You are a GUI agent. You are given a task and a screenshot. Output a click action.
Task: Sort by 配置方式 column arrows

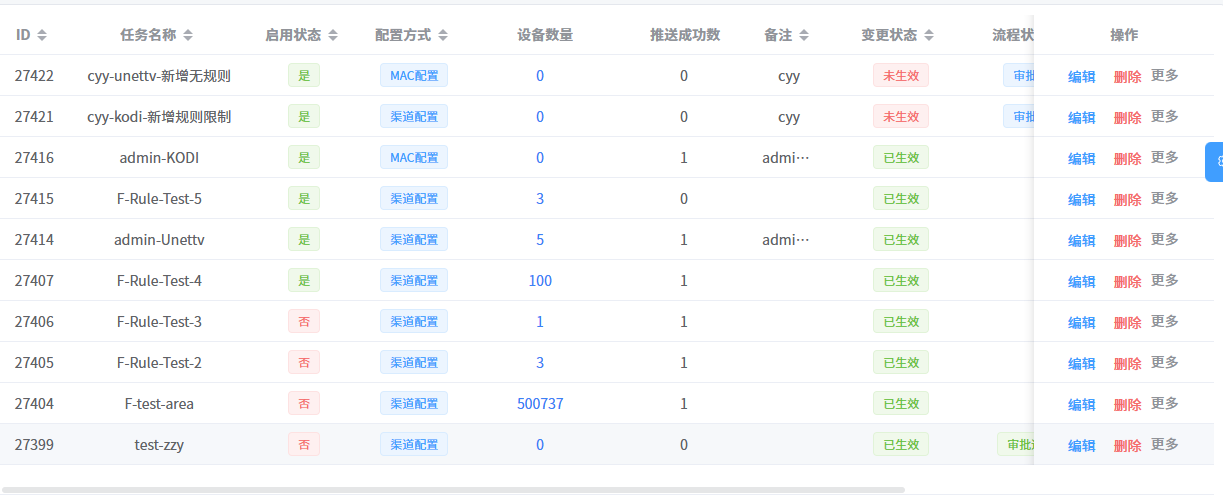point(443,35)
